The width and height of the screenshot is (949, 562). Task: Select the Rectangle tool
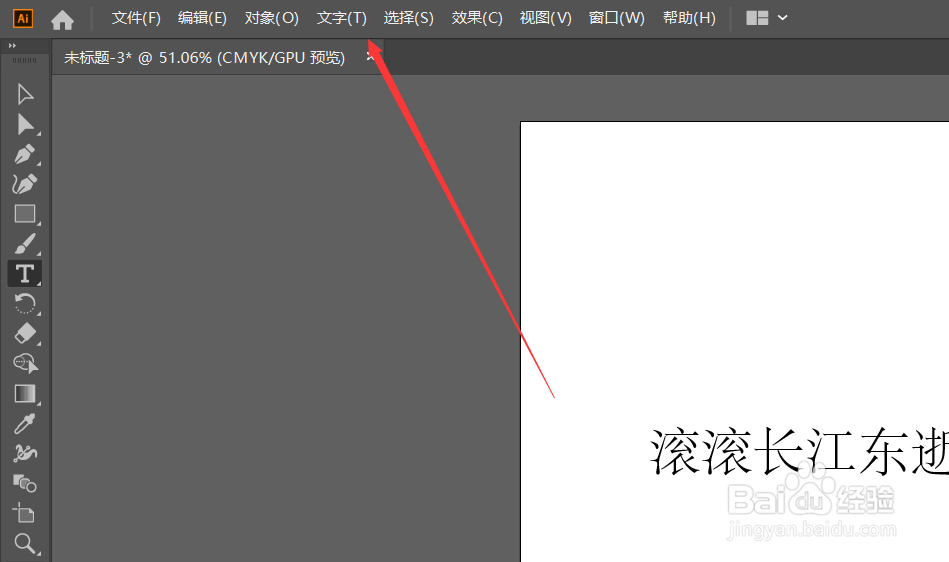click(x=25, y=214)
